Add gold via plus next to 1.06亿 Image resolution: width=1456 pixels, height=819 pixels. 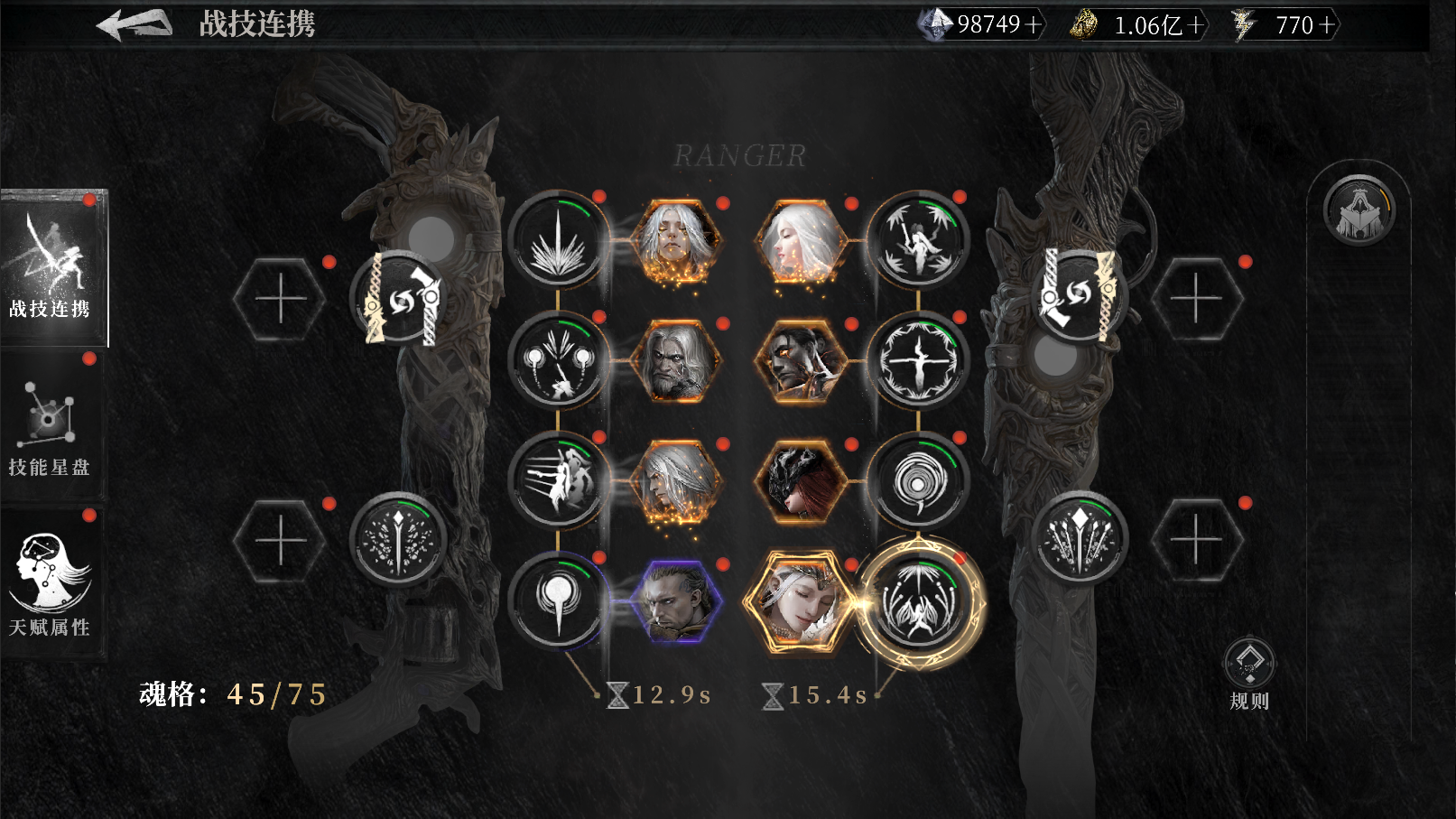[x=1195, y=25]
